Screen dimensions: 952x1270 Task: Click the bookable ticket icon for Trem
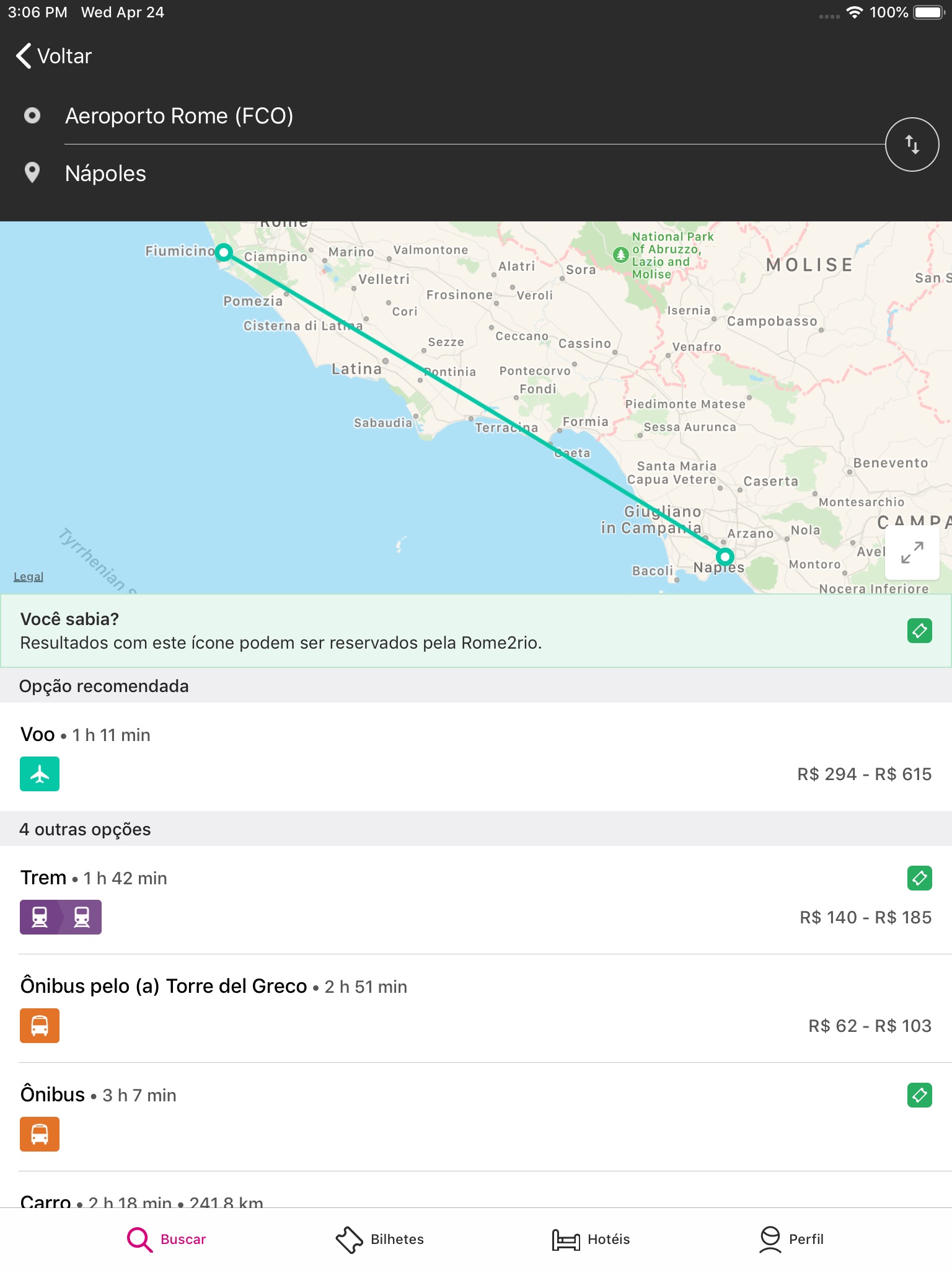(x=920, y=878)
